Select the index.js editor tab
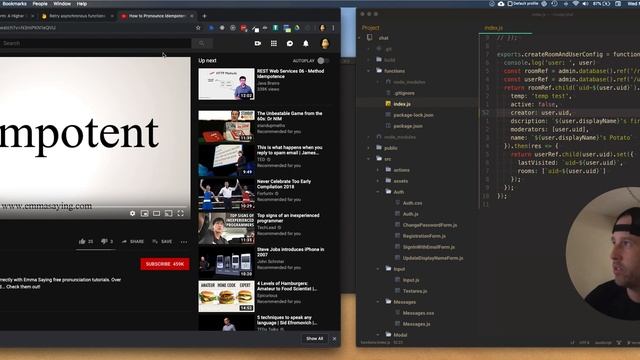 pos(493,28)
